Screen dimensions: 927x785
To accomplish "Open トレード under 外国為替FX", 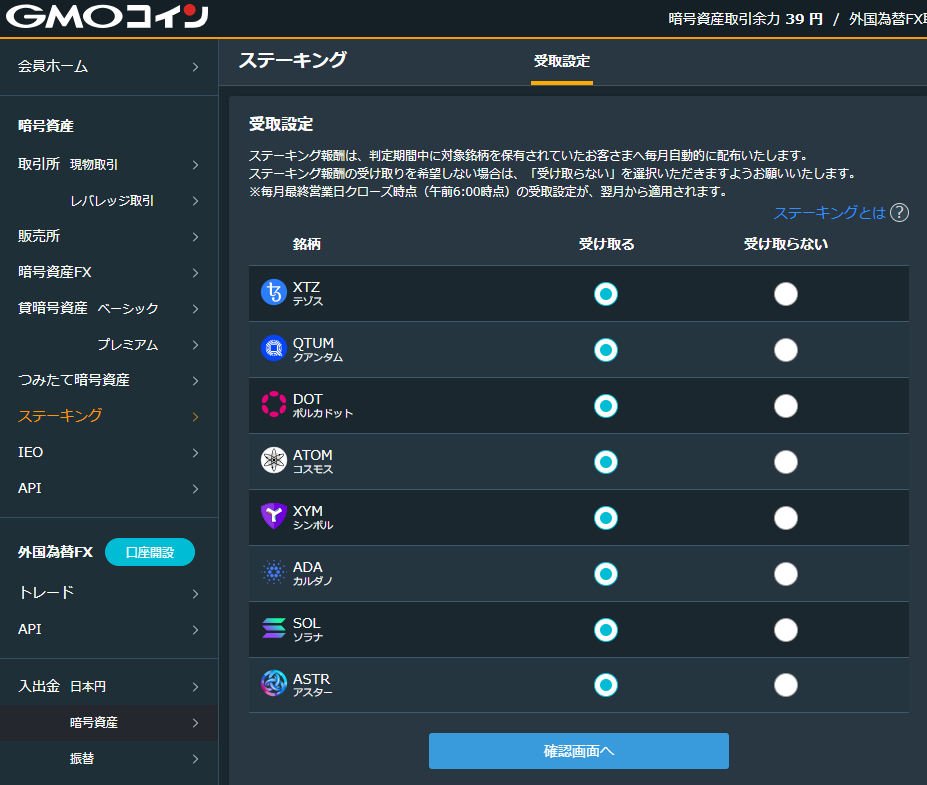I will tap(109, 592).
